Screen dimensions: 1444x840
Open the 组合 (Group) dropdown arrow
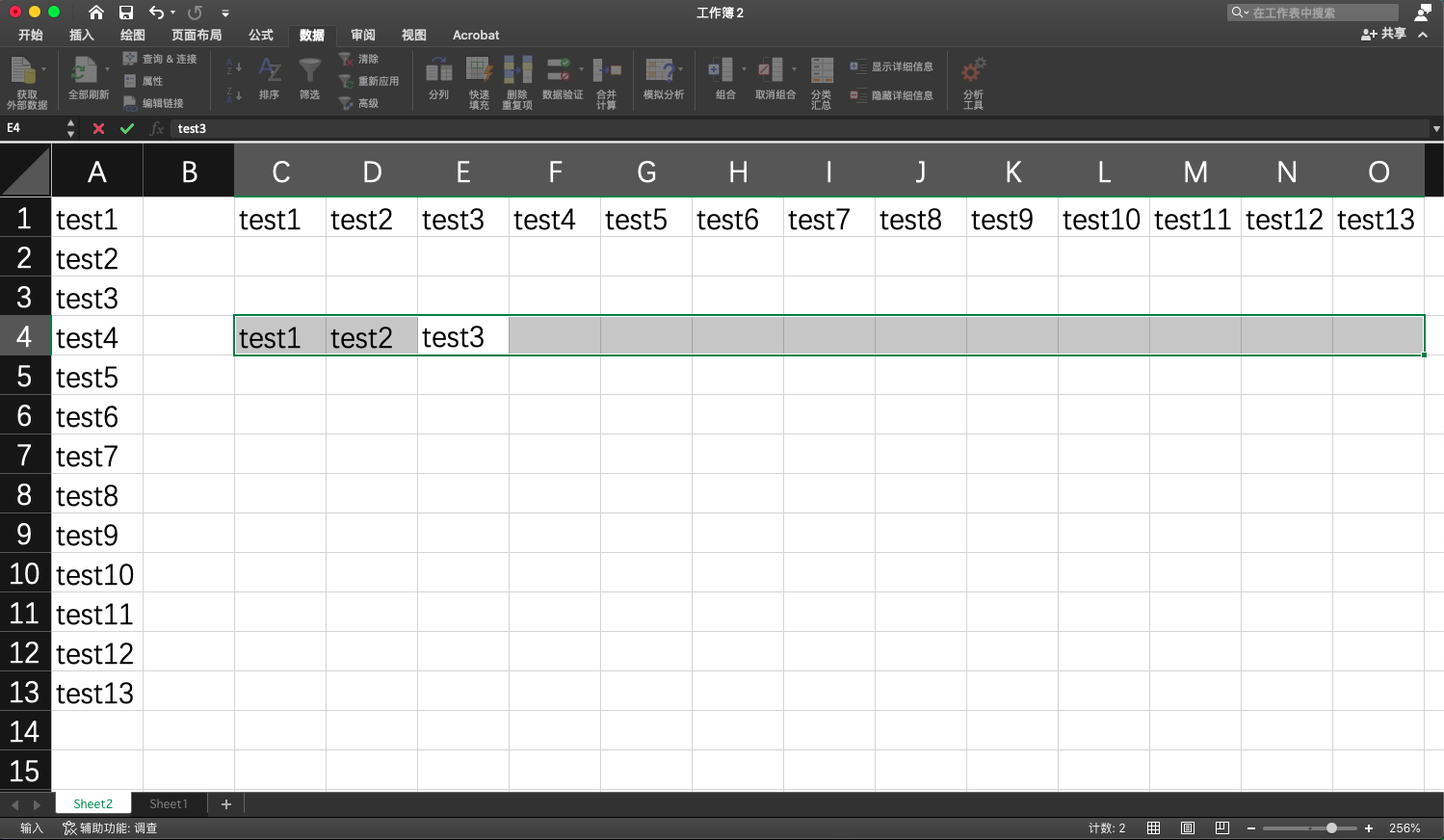[743, 67]
